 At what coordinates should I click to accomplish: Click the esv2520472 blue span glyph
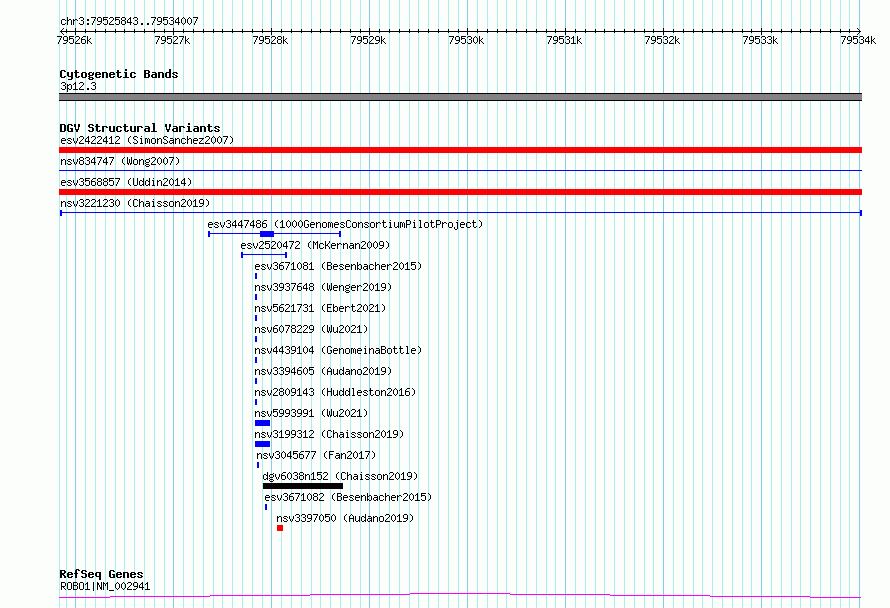[264, 255]
